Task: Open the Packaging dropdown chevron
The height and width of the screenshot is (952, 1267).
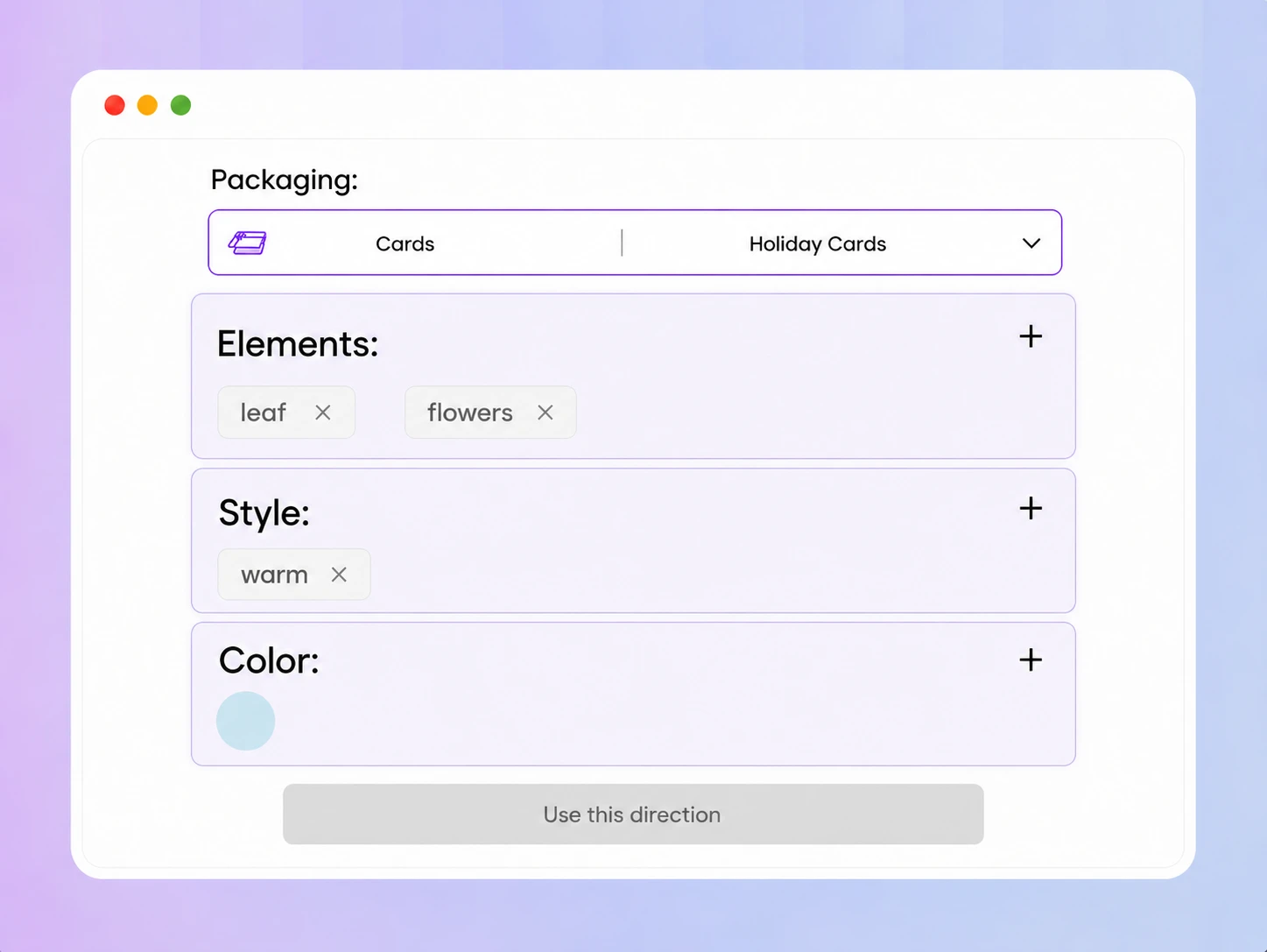Action: click(x=1031, y=243)
